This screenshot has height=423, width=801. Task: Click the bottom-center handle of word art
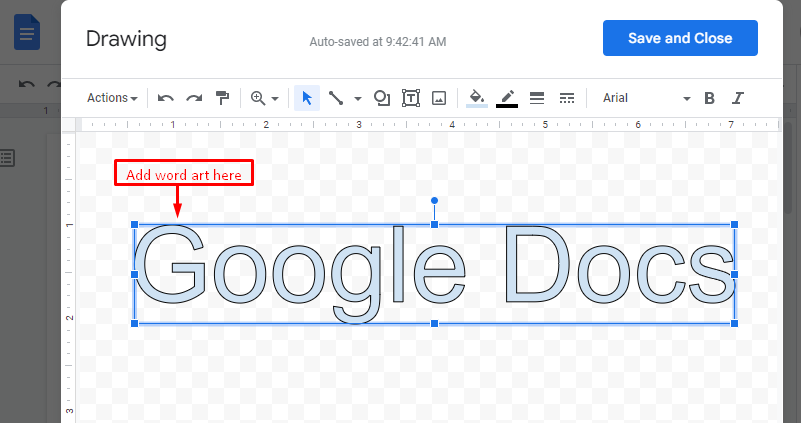tap(434, 323)
